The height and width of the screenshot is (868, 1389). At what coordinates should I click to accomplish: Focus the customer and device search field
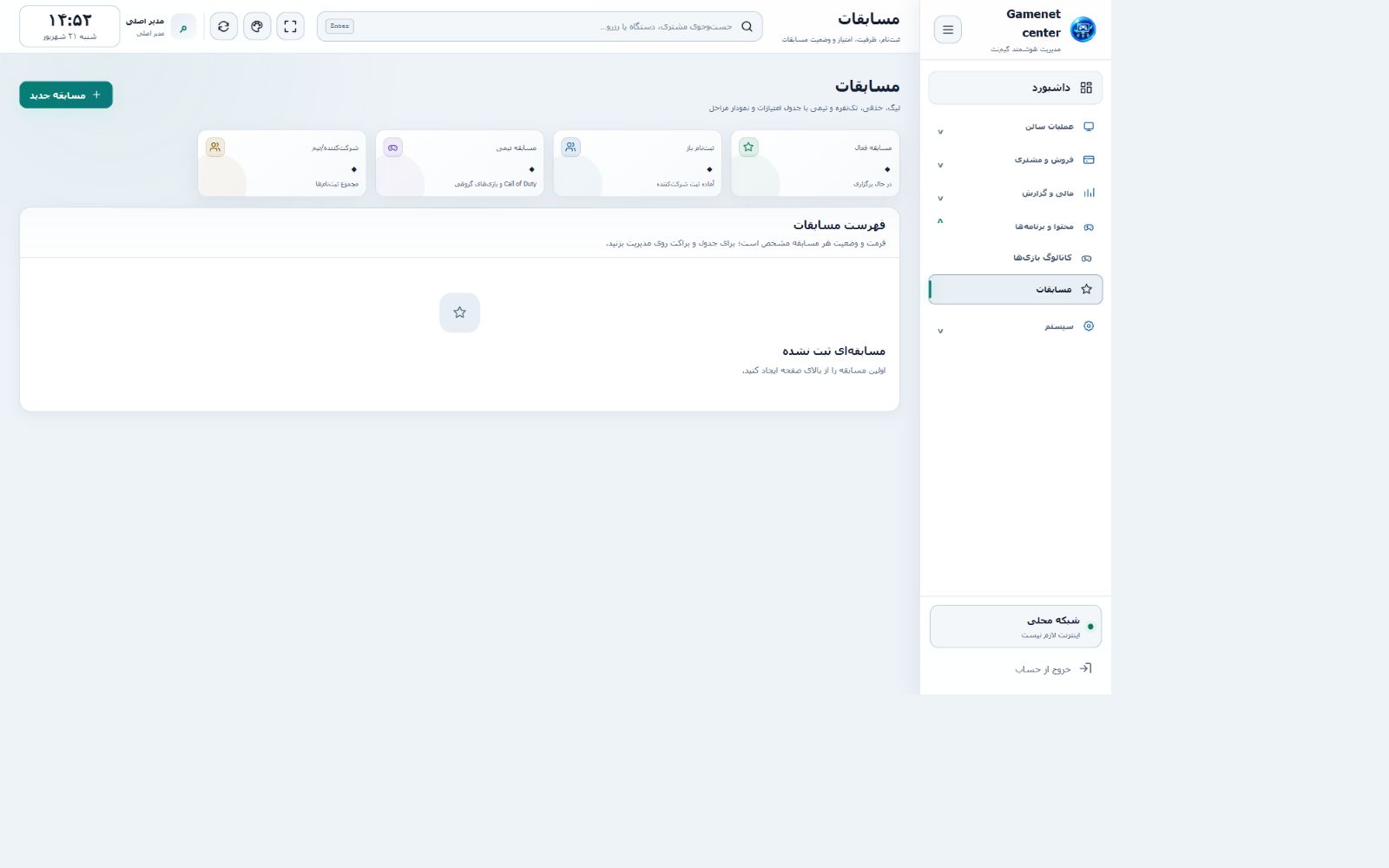click(540, 26)
